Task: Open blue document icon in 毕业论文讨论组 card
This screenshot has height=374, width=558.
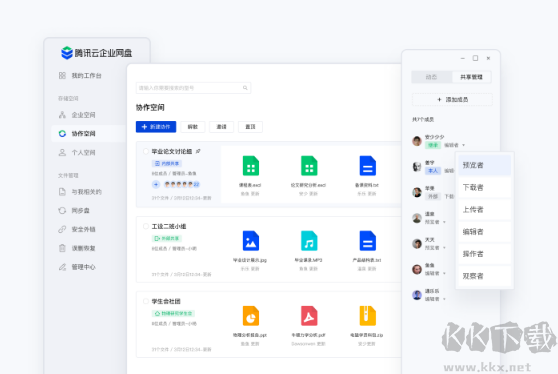Action: [368, 166]
